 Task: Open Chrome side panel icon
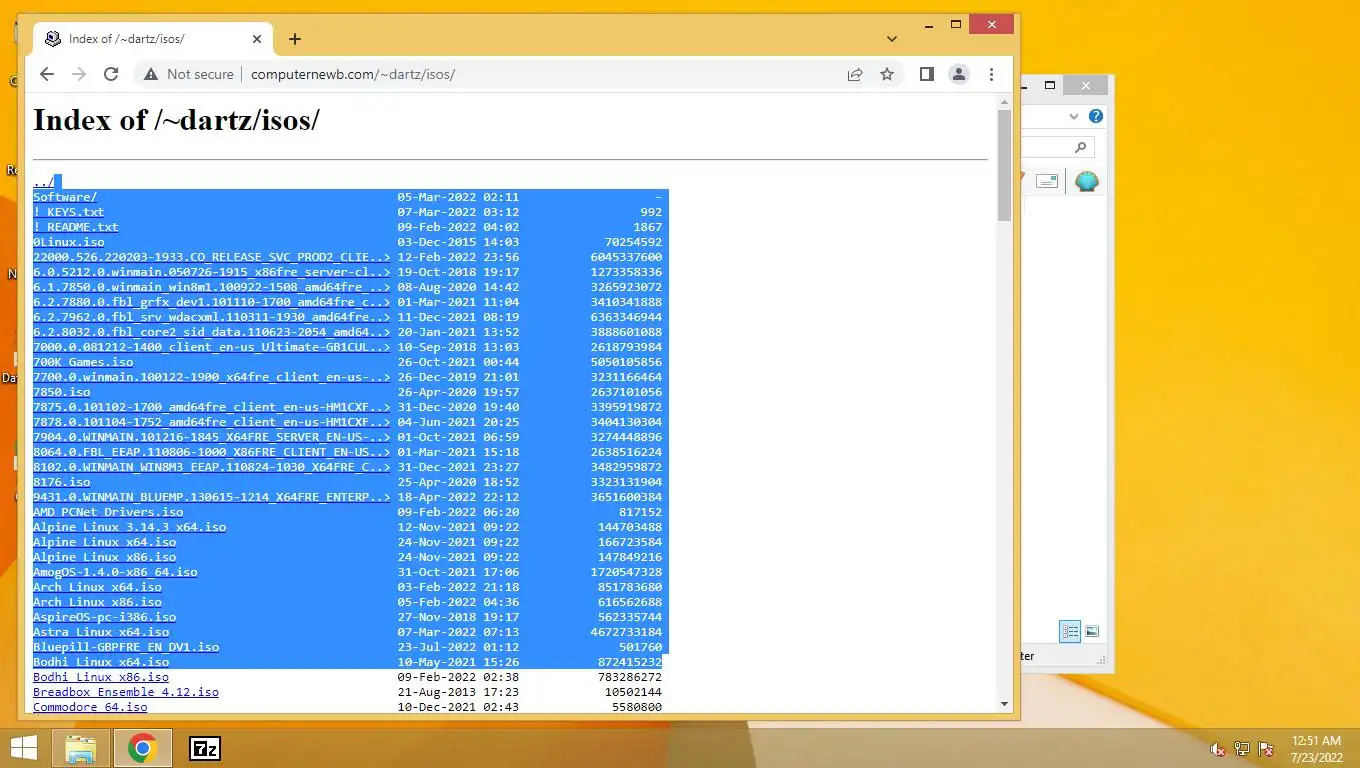927,74
